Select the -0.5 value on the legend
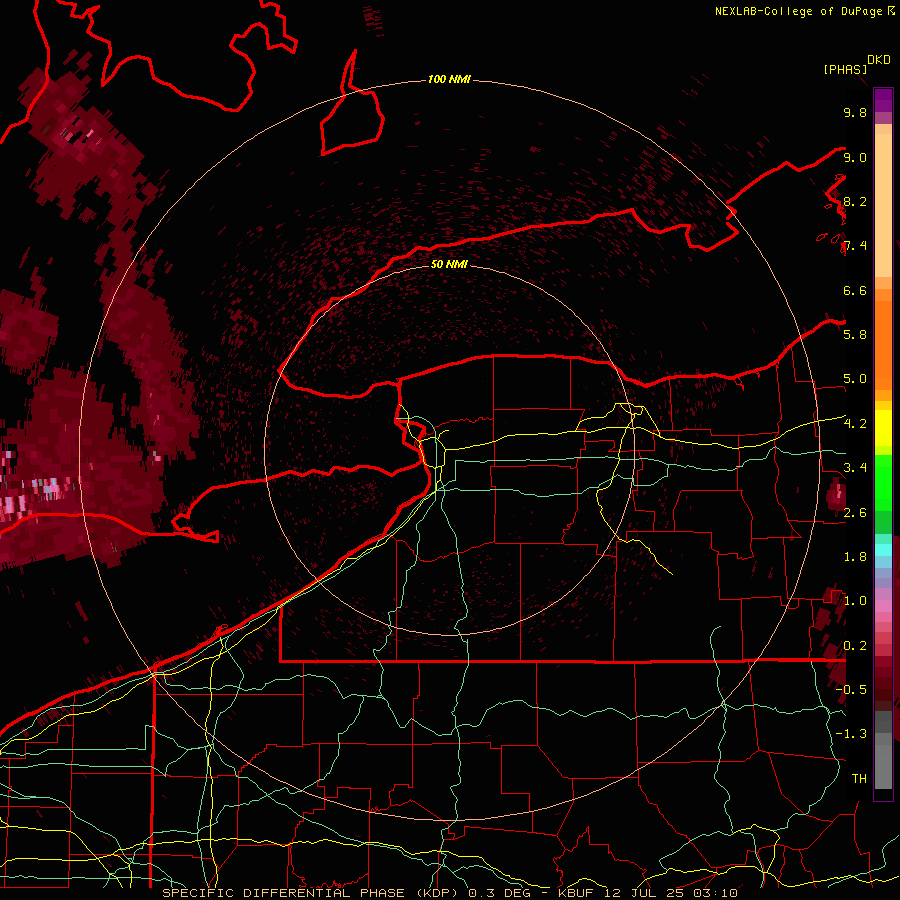The image size is (900, 900). tap(851, 689)
